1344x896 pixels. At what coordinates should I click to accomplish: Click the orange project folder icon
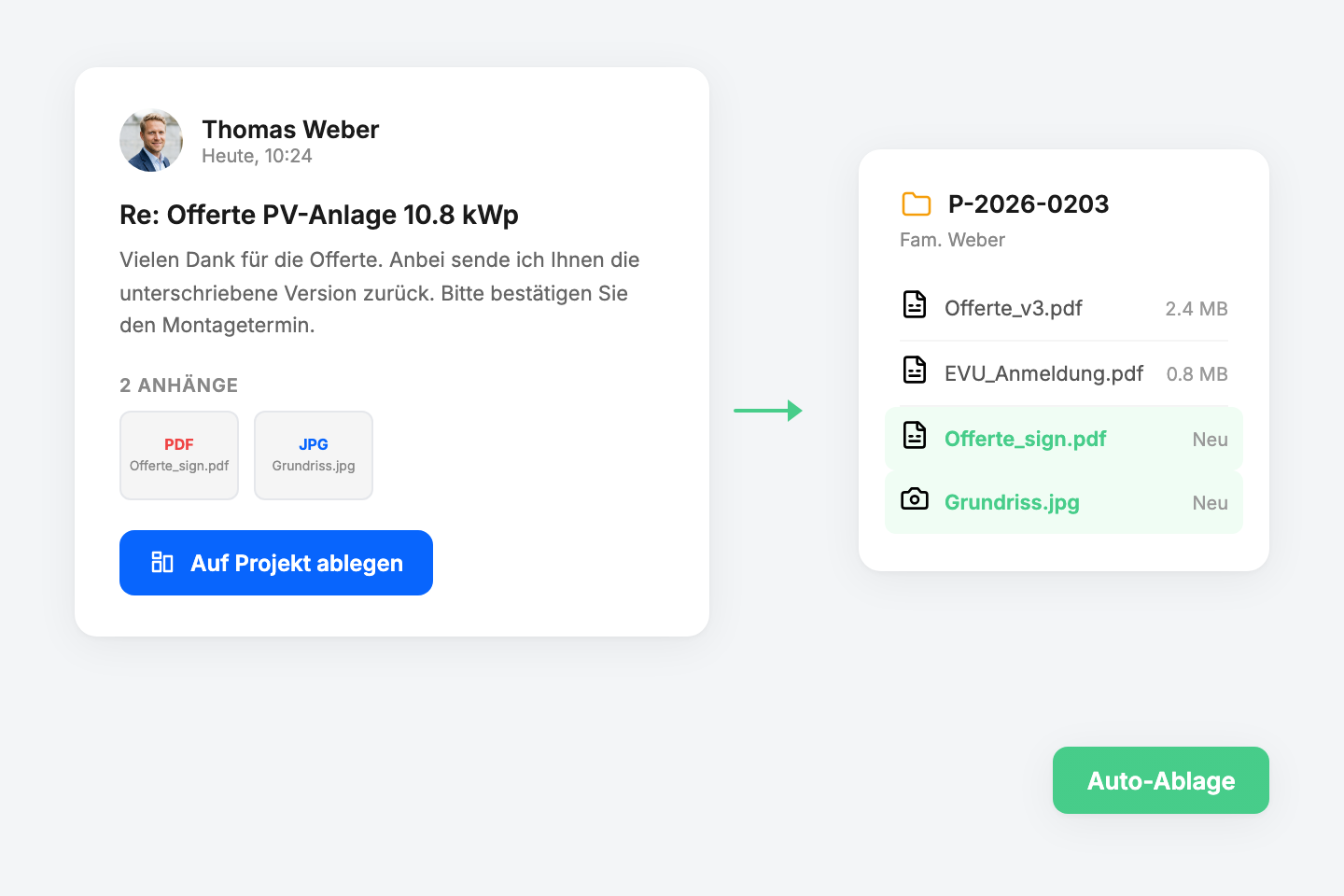(917, 203)
